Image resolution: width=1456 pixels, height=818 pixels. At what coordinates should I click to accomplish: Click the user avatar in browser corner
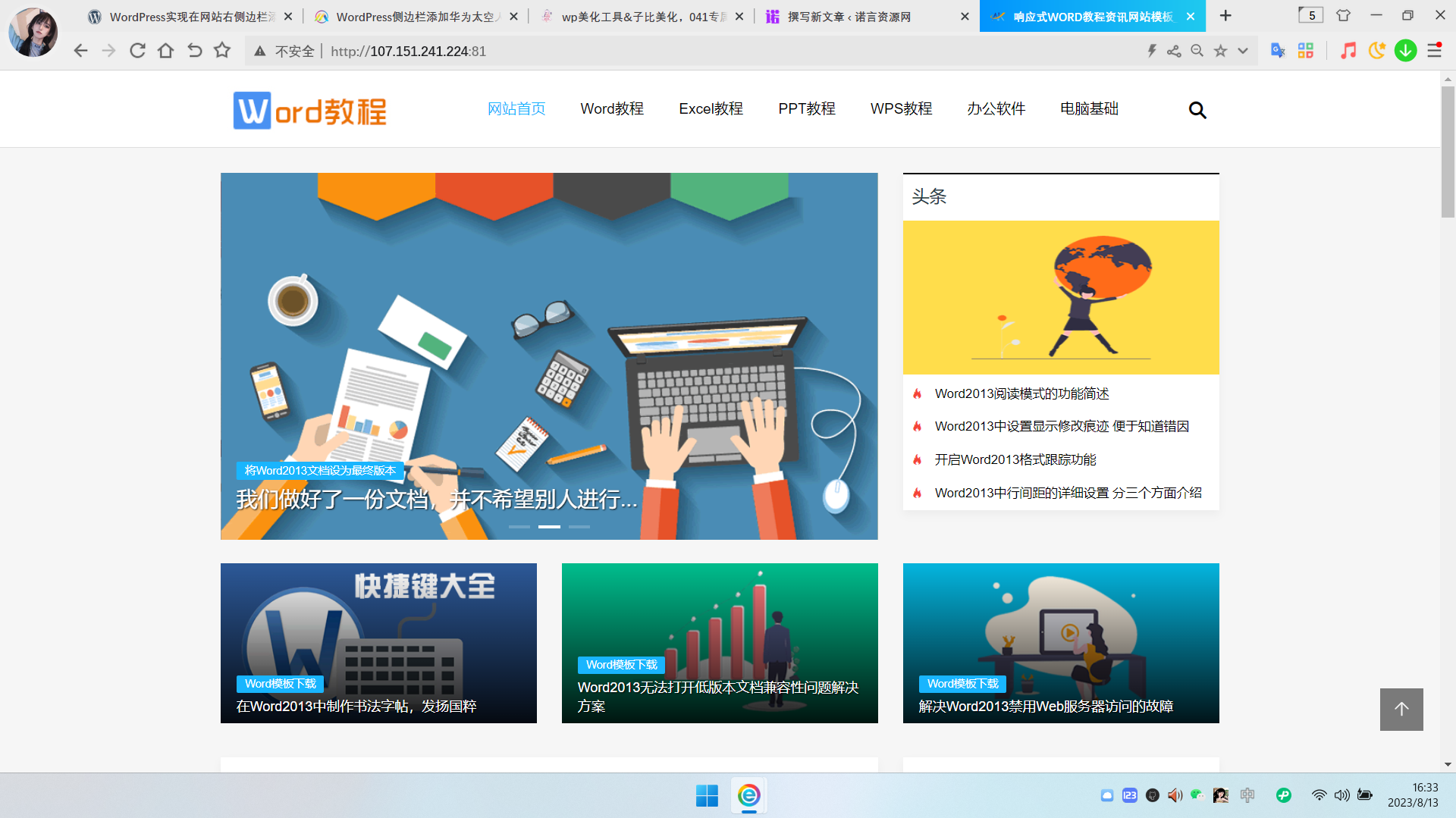(33, 32)
